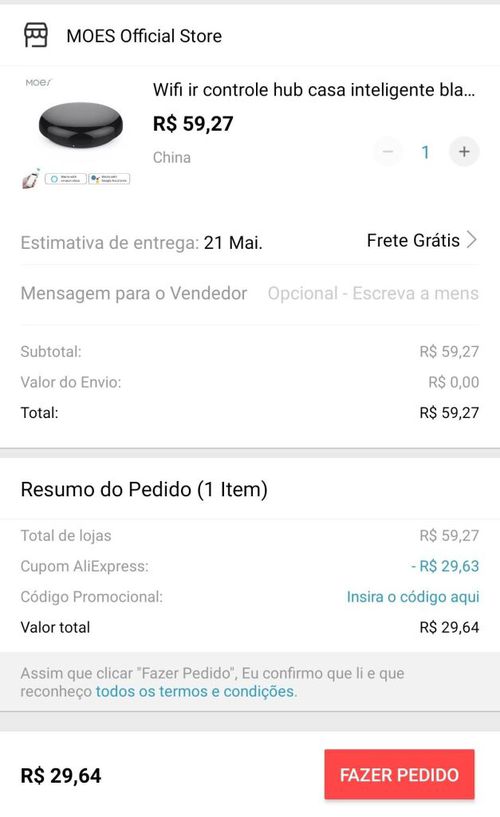Open shipping options via Frete Grátis chevron

[x=472, y=240]
